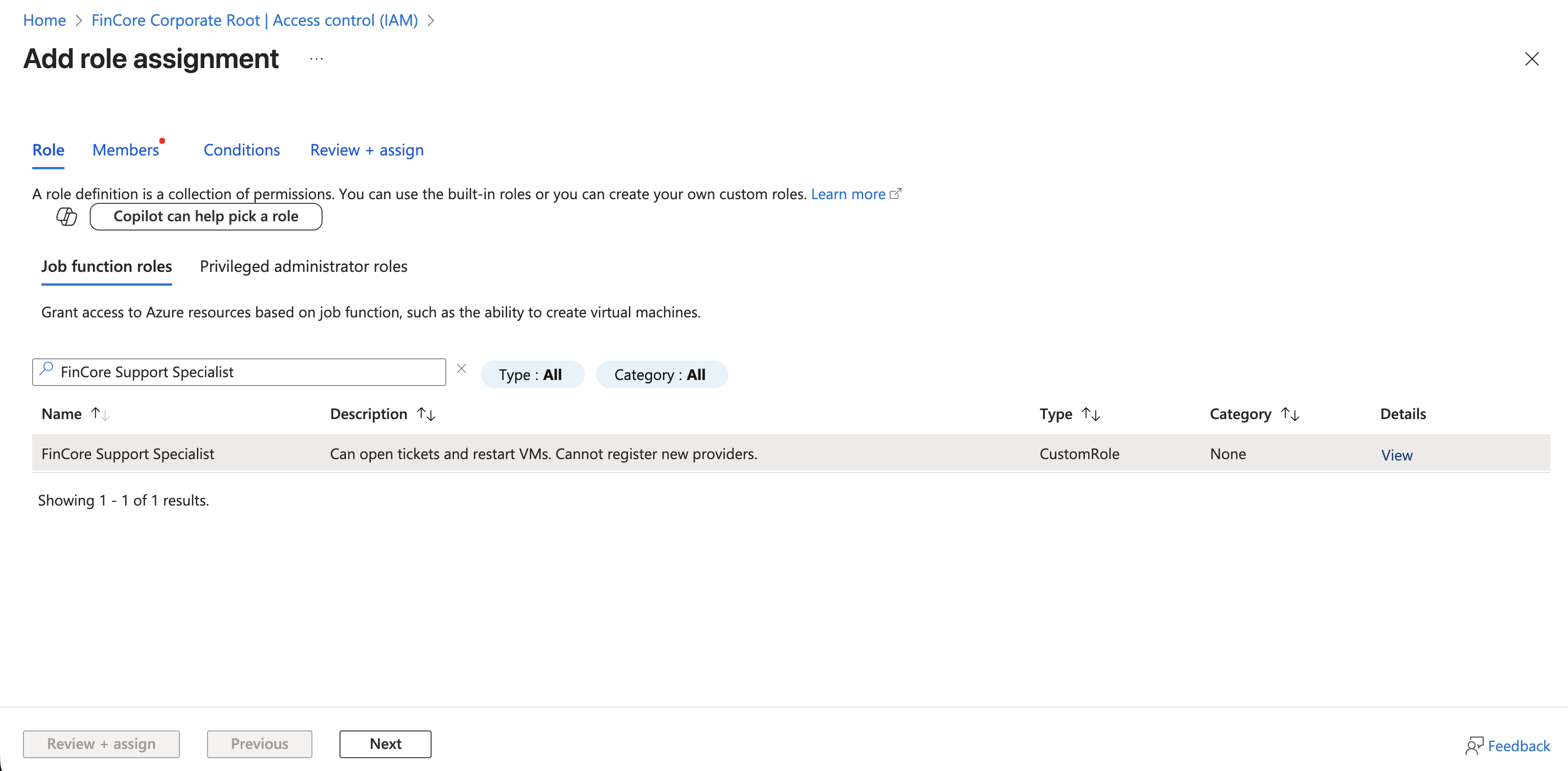Viewport: 1568px width, 771px height.
Task: Click the Copilot icon beside role helper
Action: tap(66, 217)
